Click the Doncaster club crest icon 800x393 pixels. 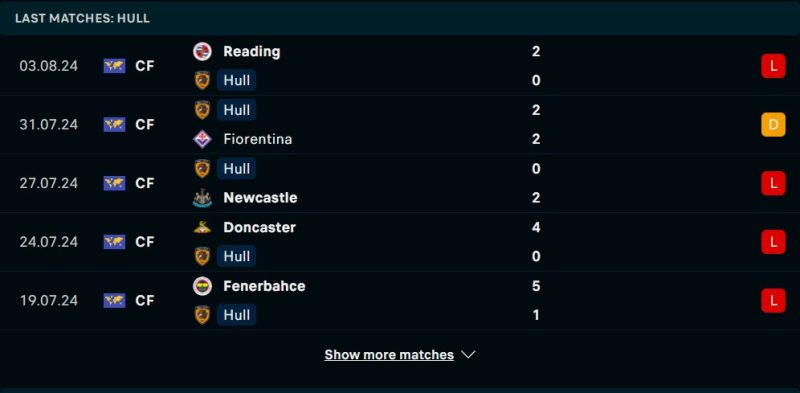click(202, 228)
